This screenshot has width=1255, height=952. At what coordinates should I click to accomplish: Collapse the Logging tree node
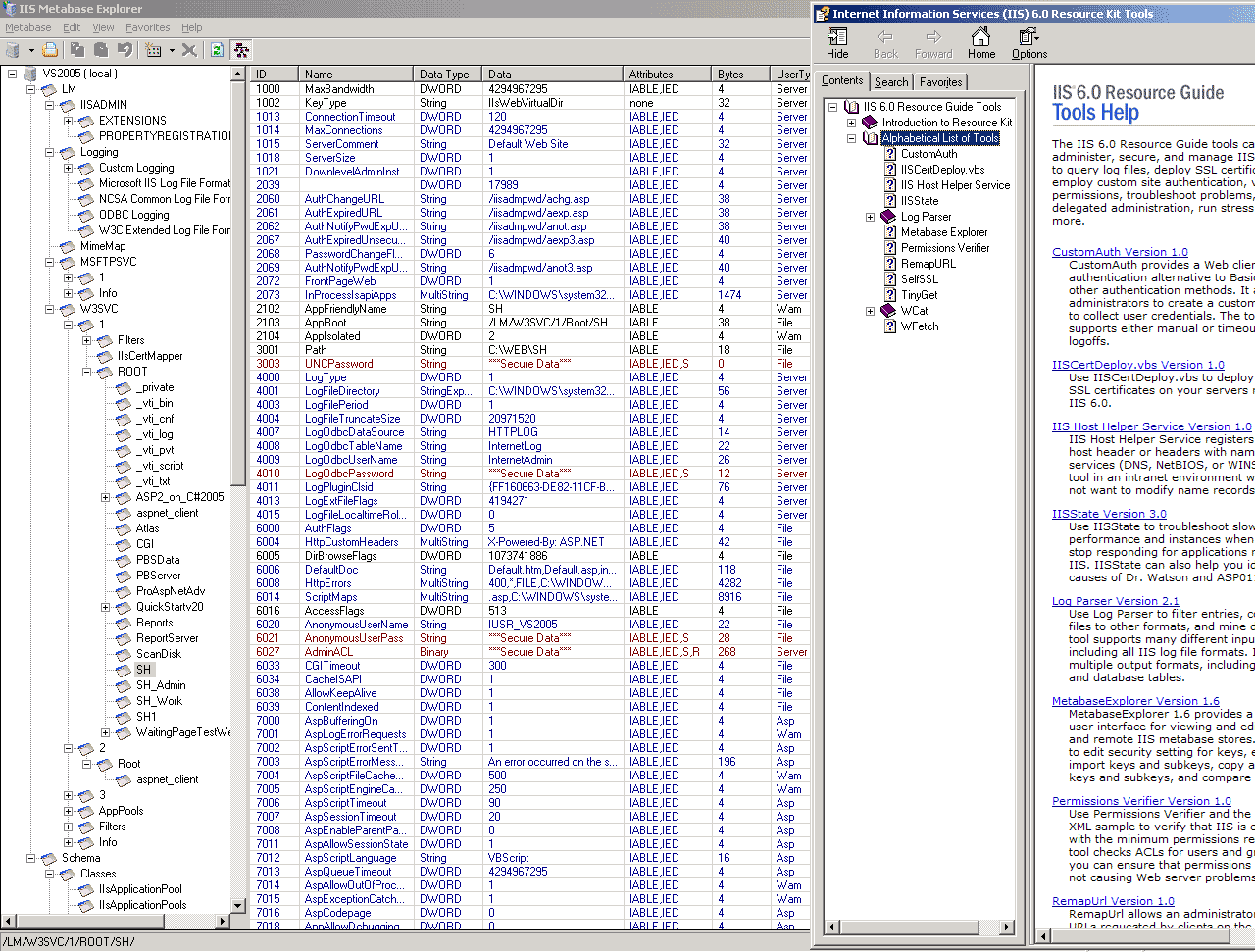coord(49,152)
